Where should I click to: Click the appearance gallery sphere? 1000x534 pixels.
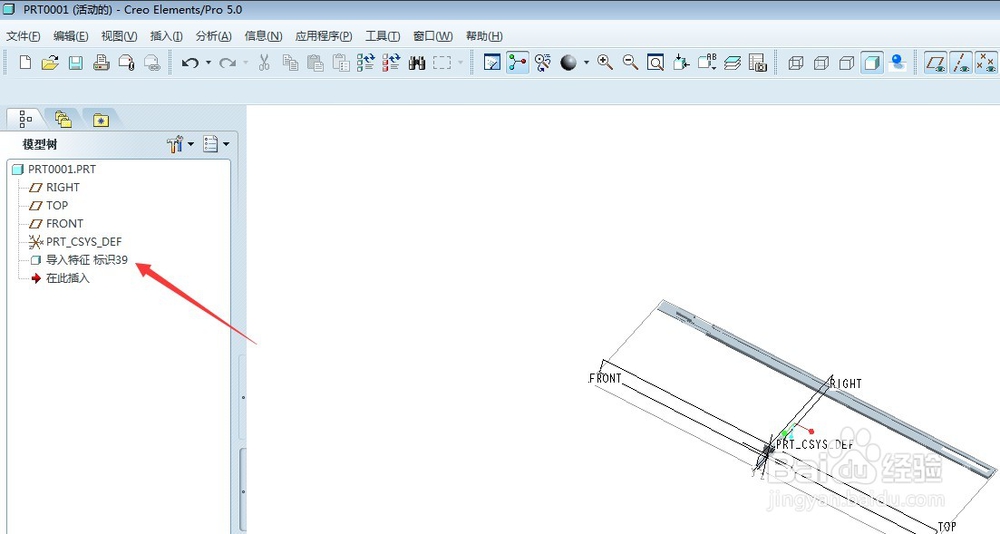coord(568,63)
